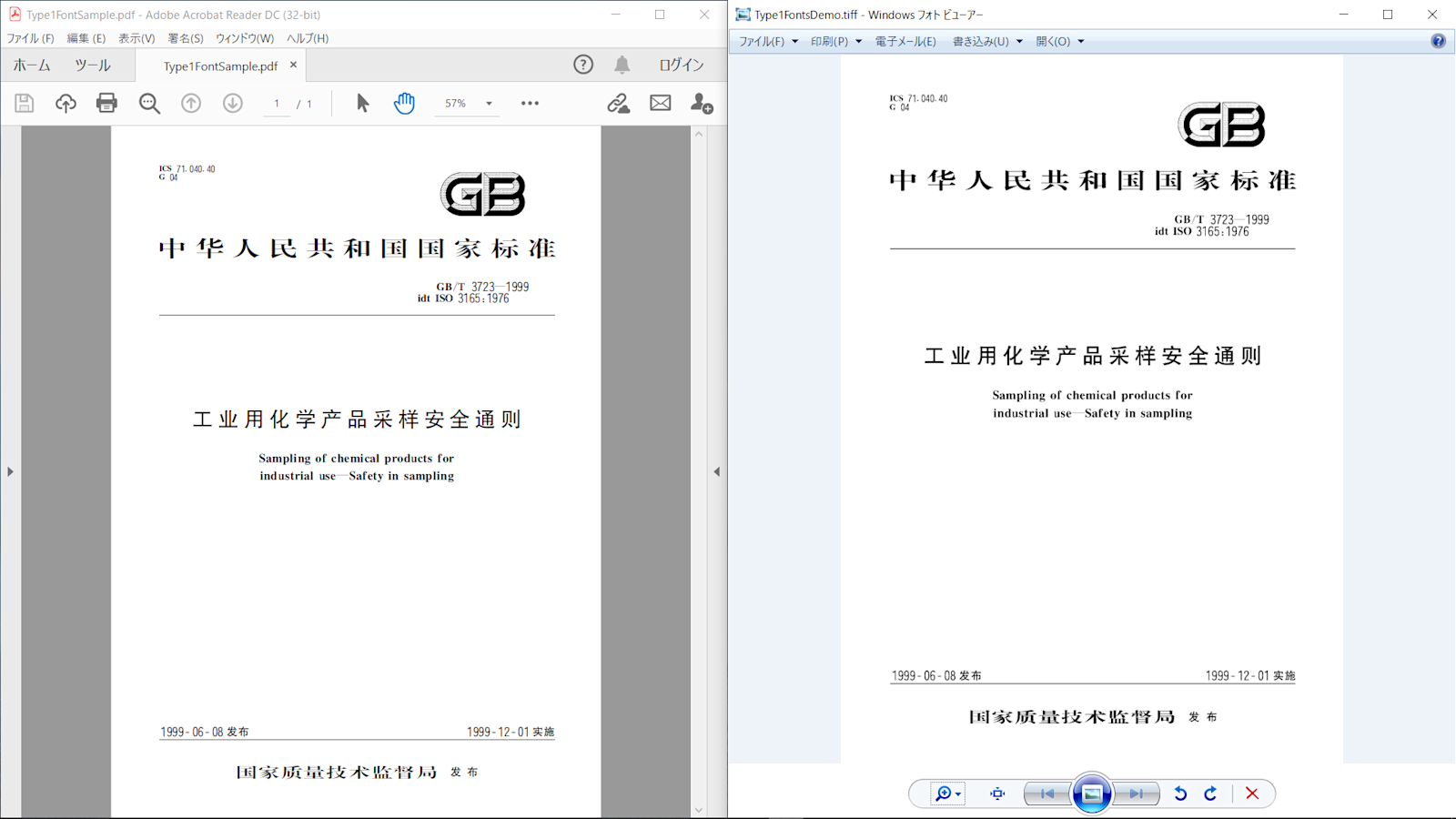This screenshot has height=819, width=1456.
Task: Expand the left navigation pane arrow
Action: point(10,471)
